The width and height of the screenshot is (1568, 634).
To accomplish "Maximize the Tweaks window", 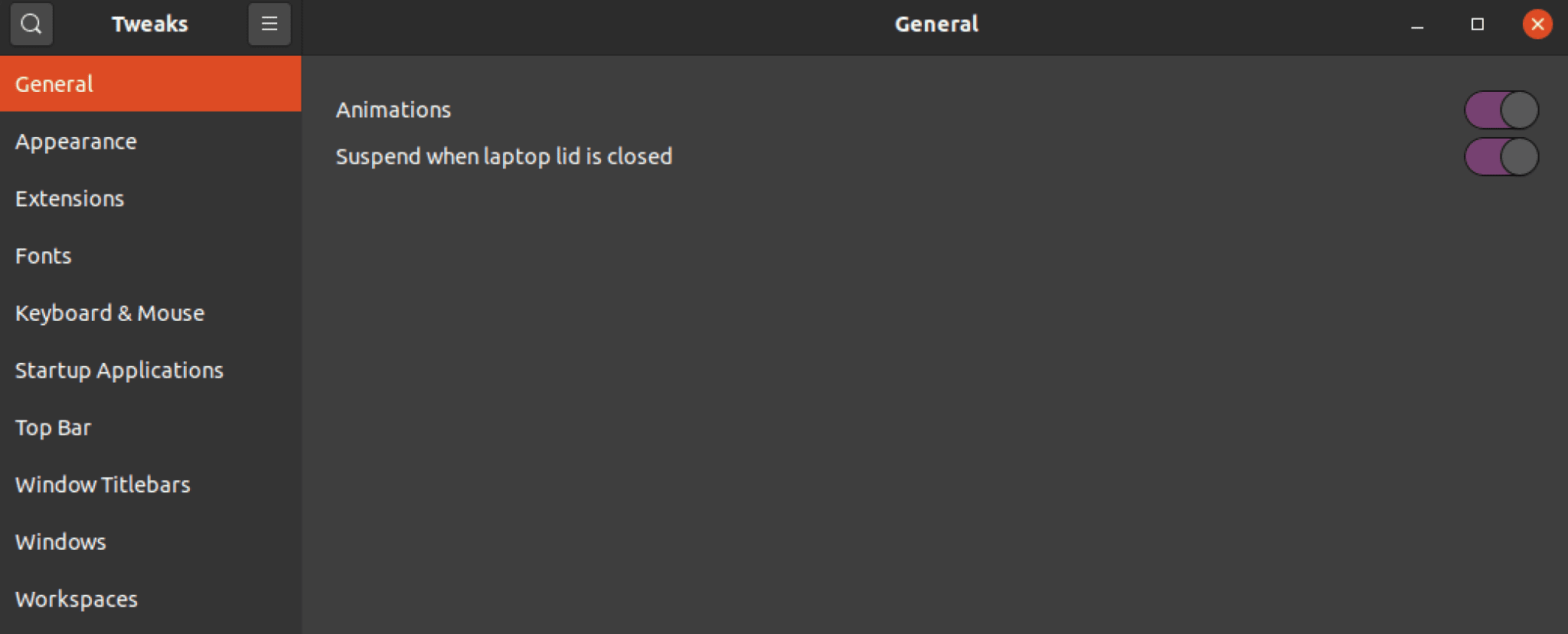I will (1478, 24).
